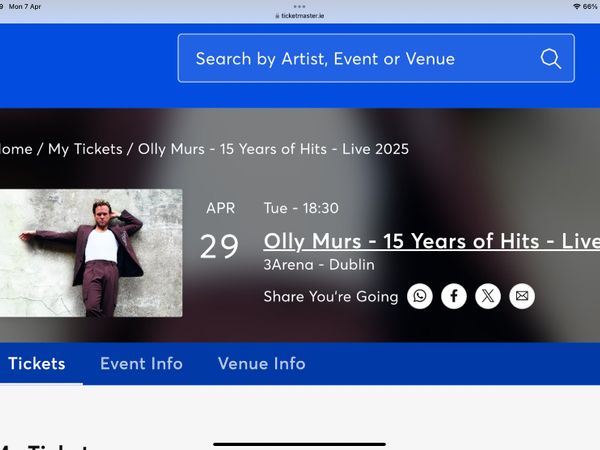Share the event on X
600x450 pixels.
point(488,296)
